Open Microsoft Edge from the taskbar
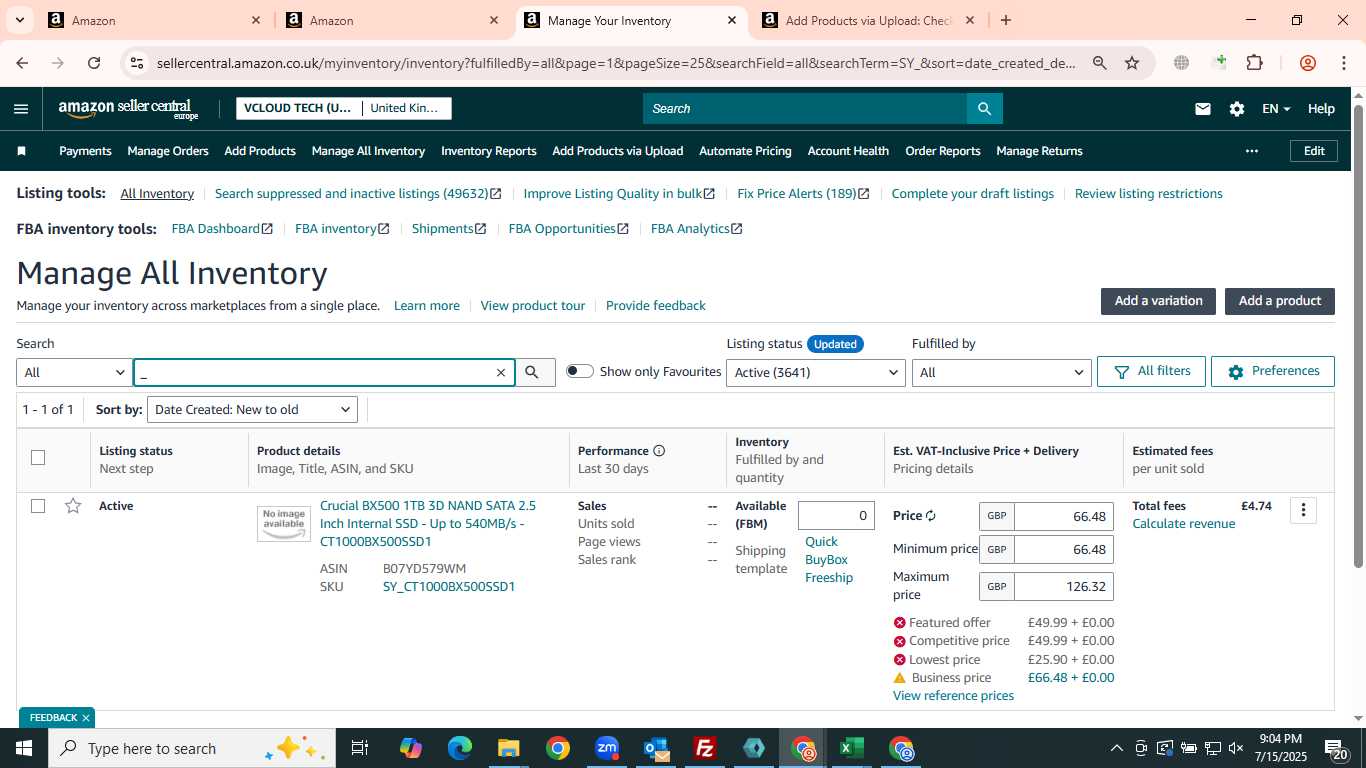The width and height of the screenshot is (1366, 768). (460, 748)
